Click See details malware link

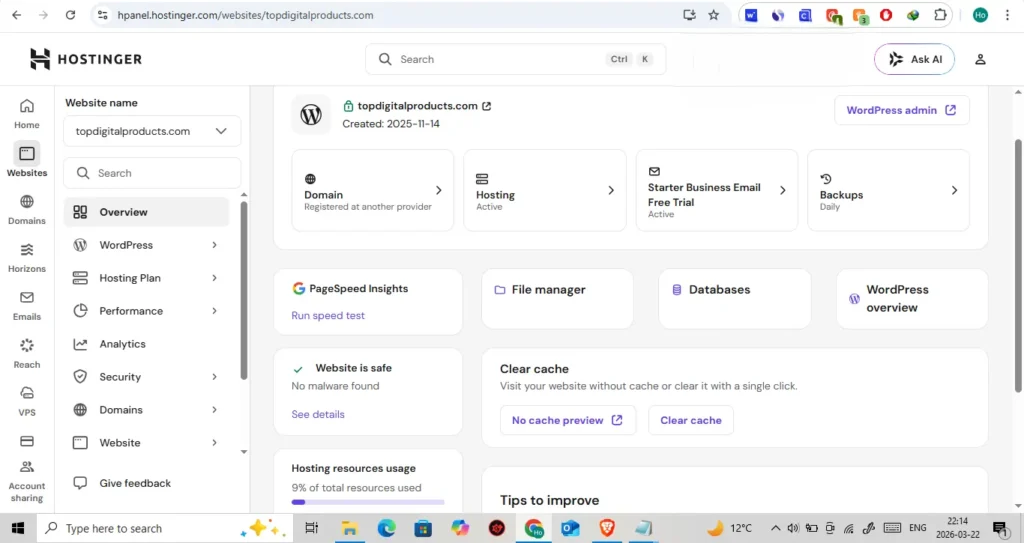point(317,414)
